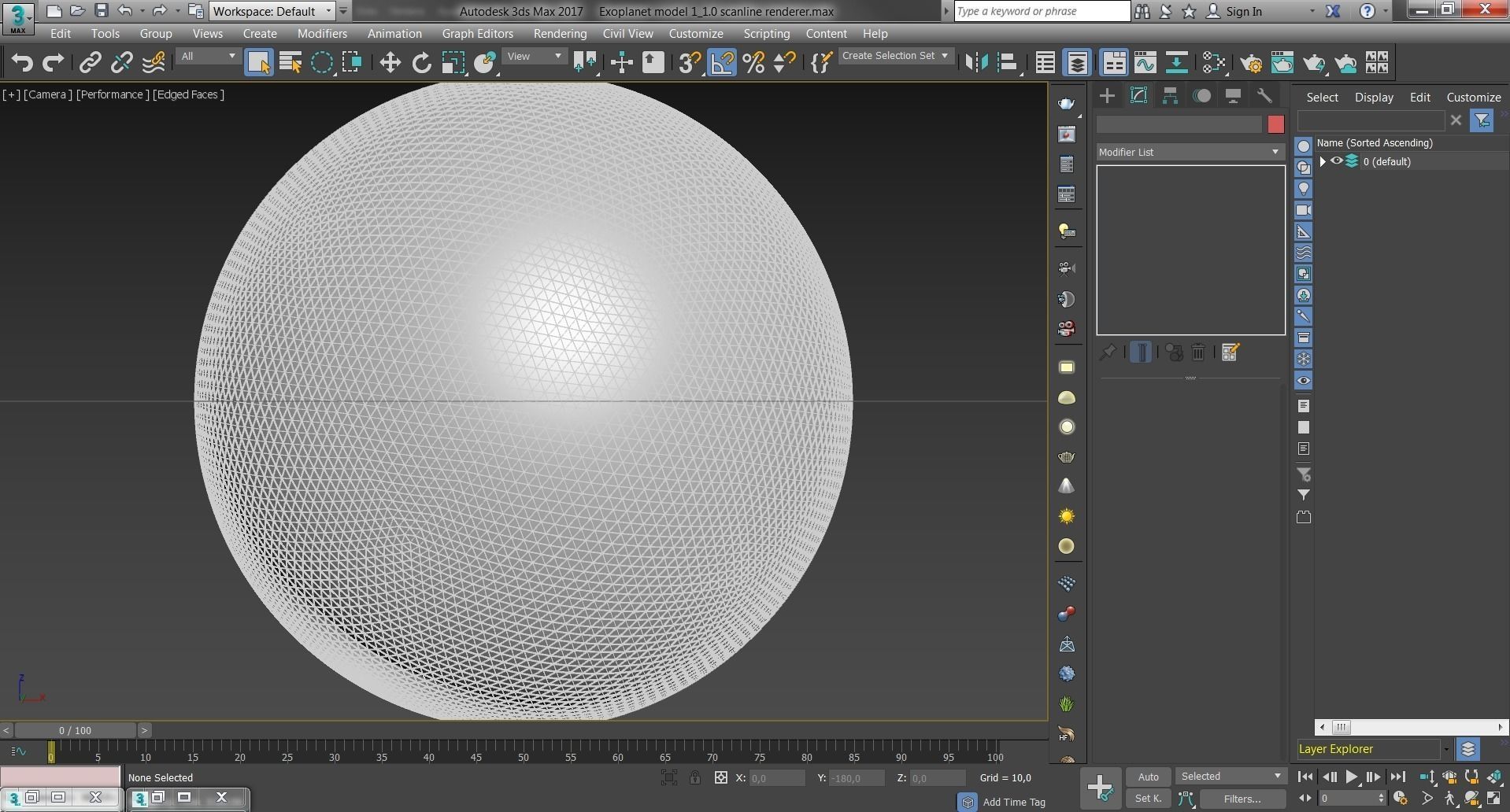Toggle the 3D Snaps button
The width and height of the screenshot is (1510, 812).
point(690,62)
